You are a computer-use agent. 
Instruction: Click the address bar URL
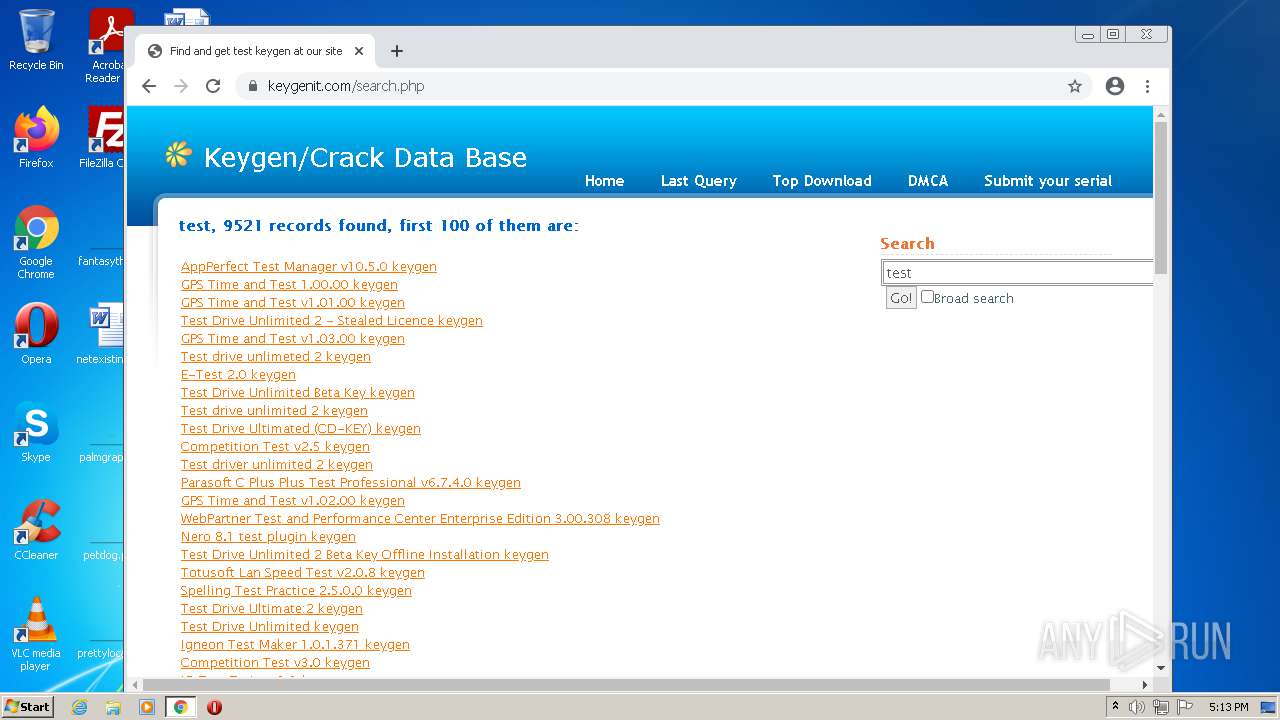pos(346,86)
